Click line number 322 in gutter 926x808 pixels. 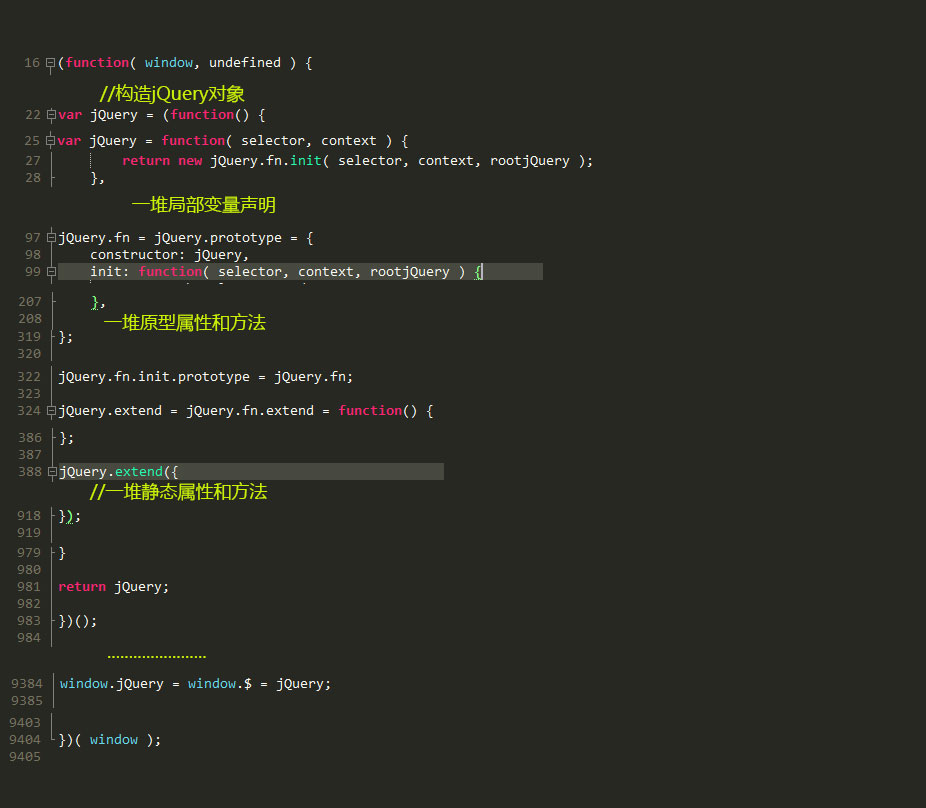[29, 377]
